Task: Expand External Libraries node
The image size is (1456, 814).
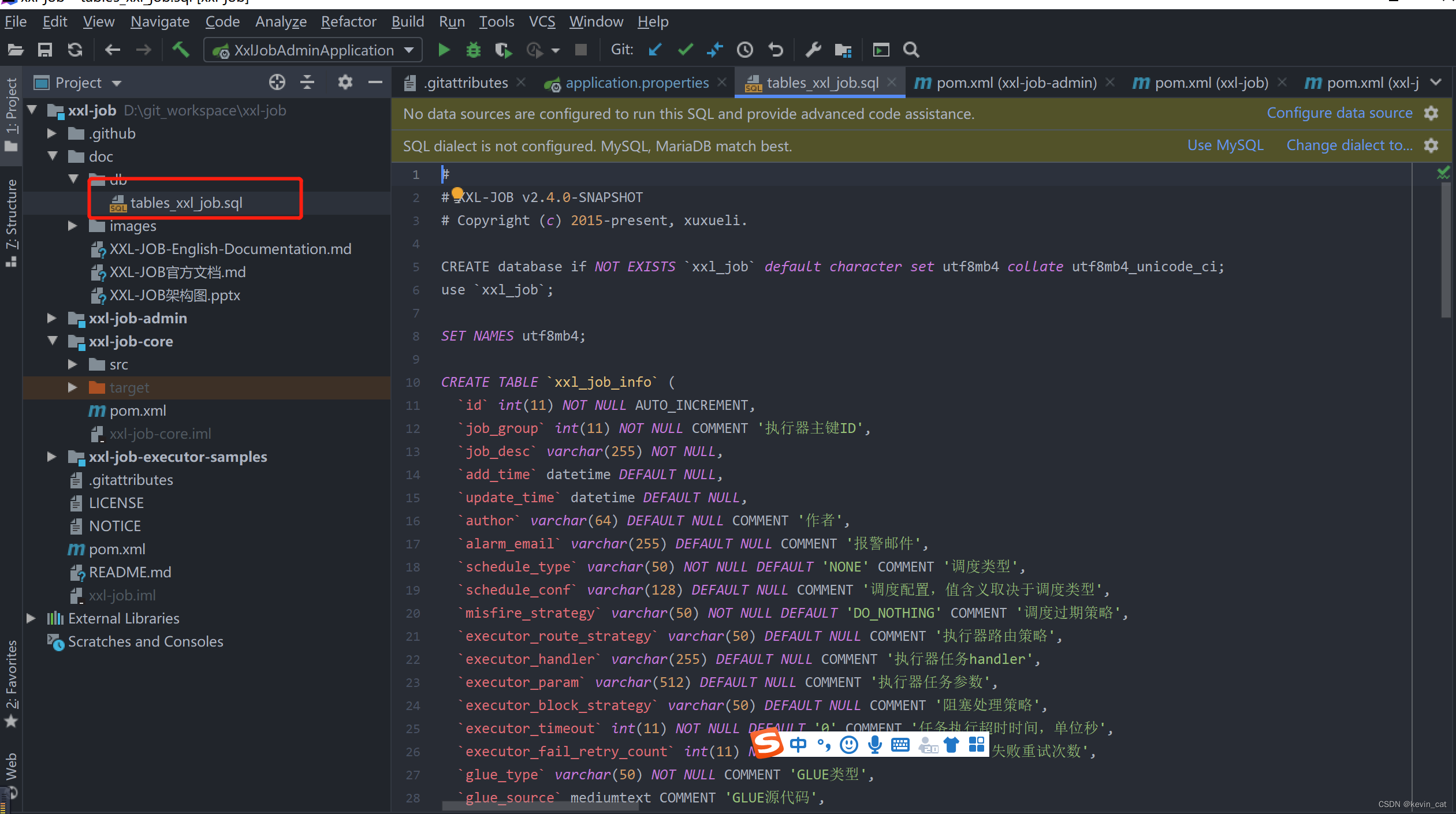Action: click(x=31, y=618)
